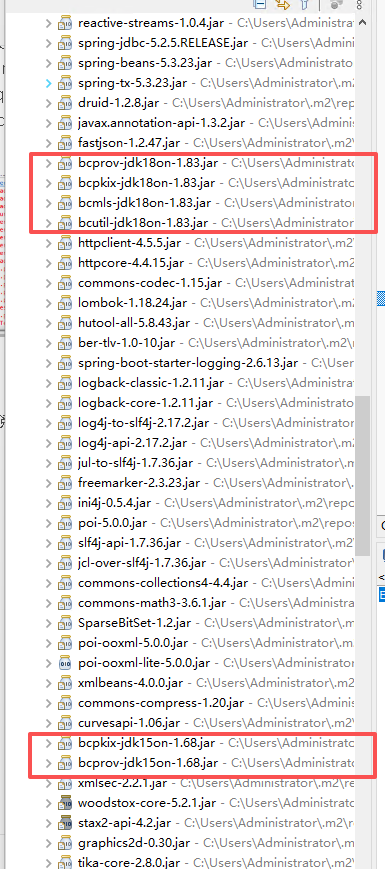Screen dimensions: 385x869
Task: Click the httpcore-4.4.15.jar file name
Action: [132, 263]
